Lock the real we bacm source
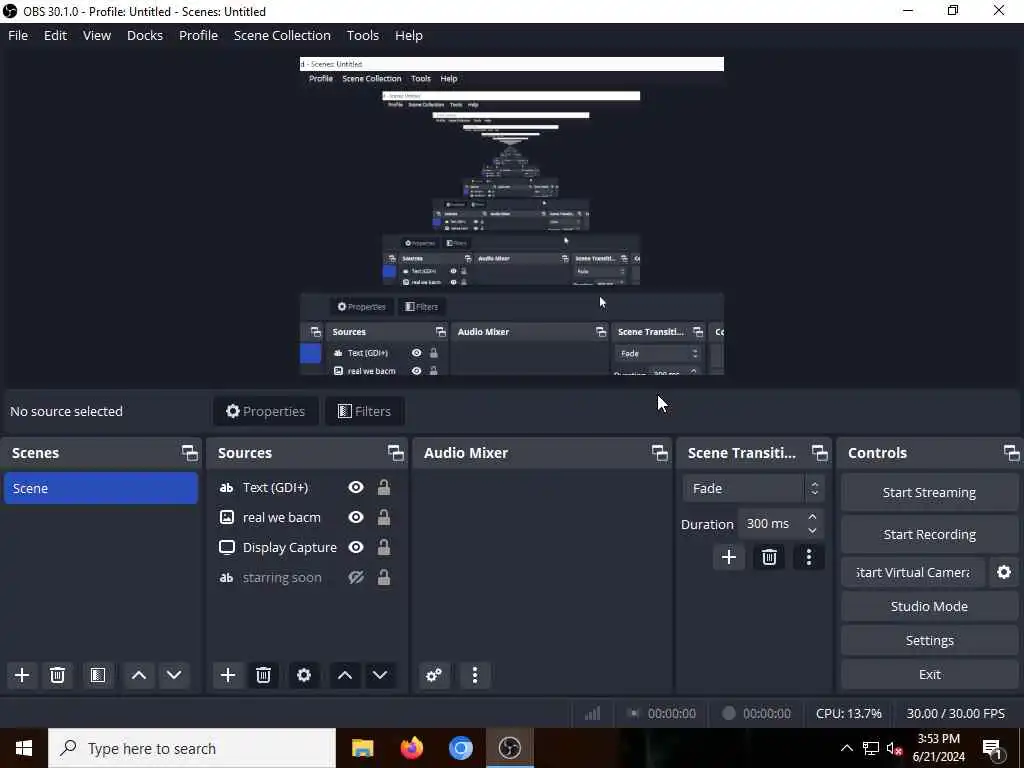Screen dimensions: 1024x768 coord(384,517)
